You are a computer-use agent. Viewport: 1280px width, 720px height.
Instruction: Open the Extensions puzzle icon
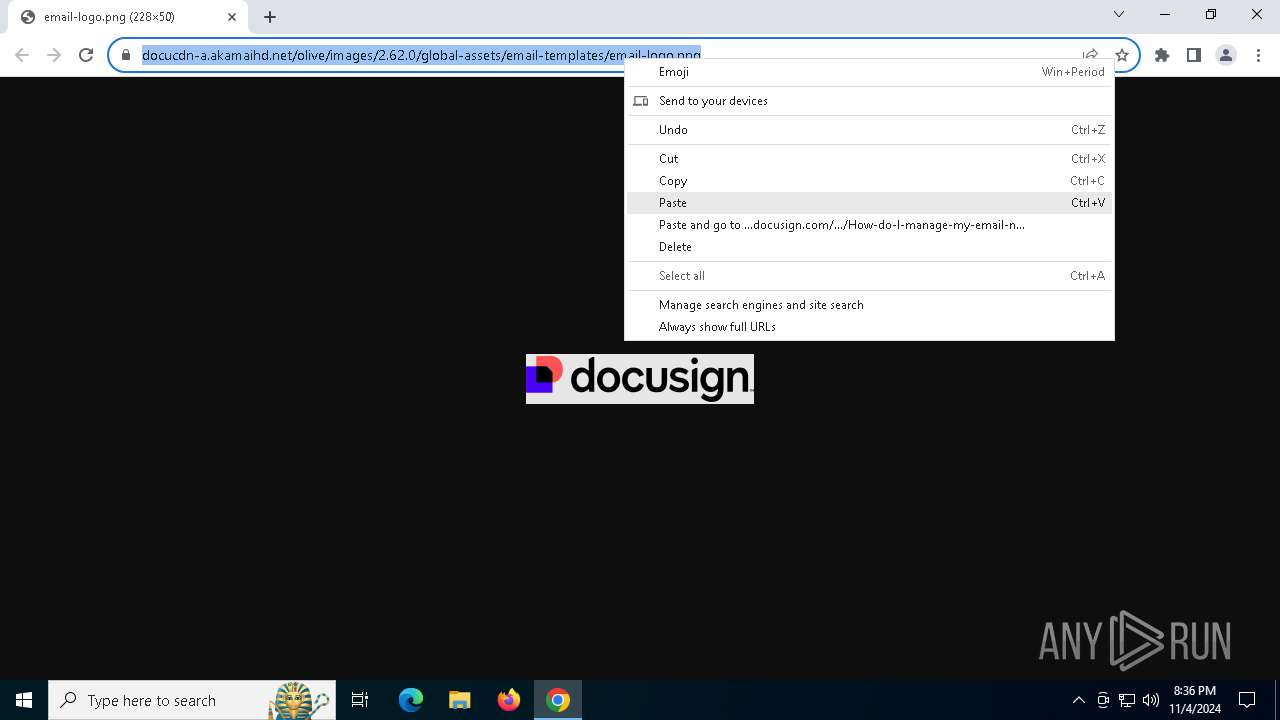pos(1162,55)
